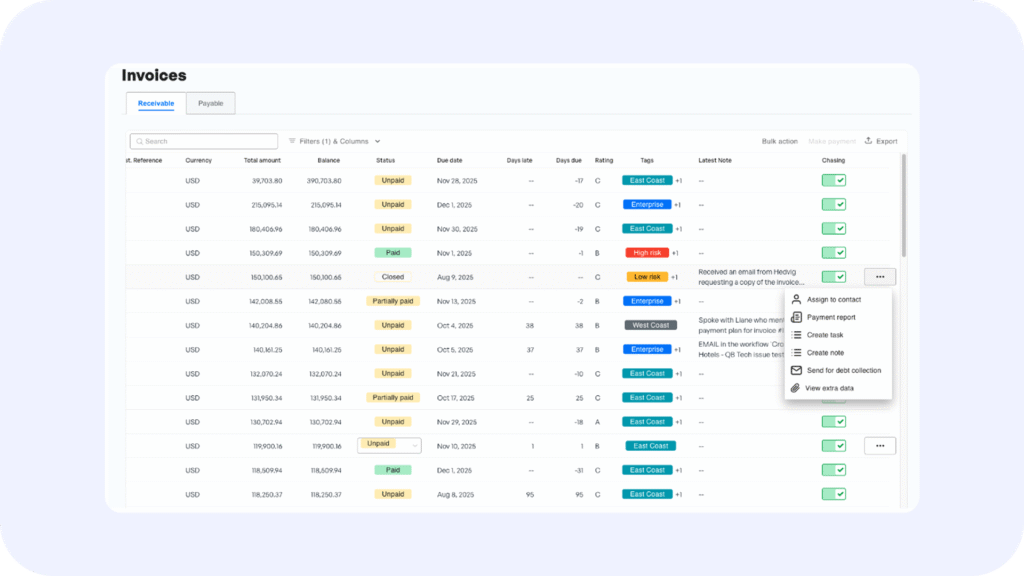Image resolution: width=1024 pixels, height=576 pixels.
Task: Click the Bulk action button
Action: (779, 141)
